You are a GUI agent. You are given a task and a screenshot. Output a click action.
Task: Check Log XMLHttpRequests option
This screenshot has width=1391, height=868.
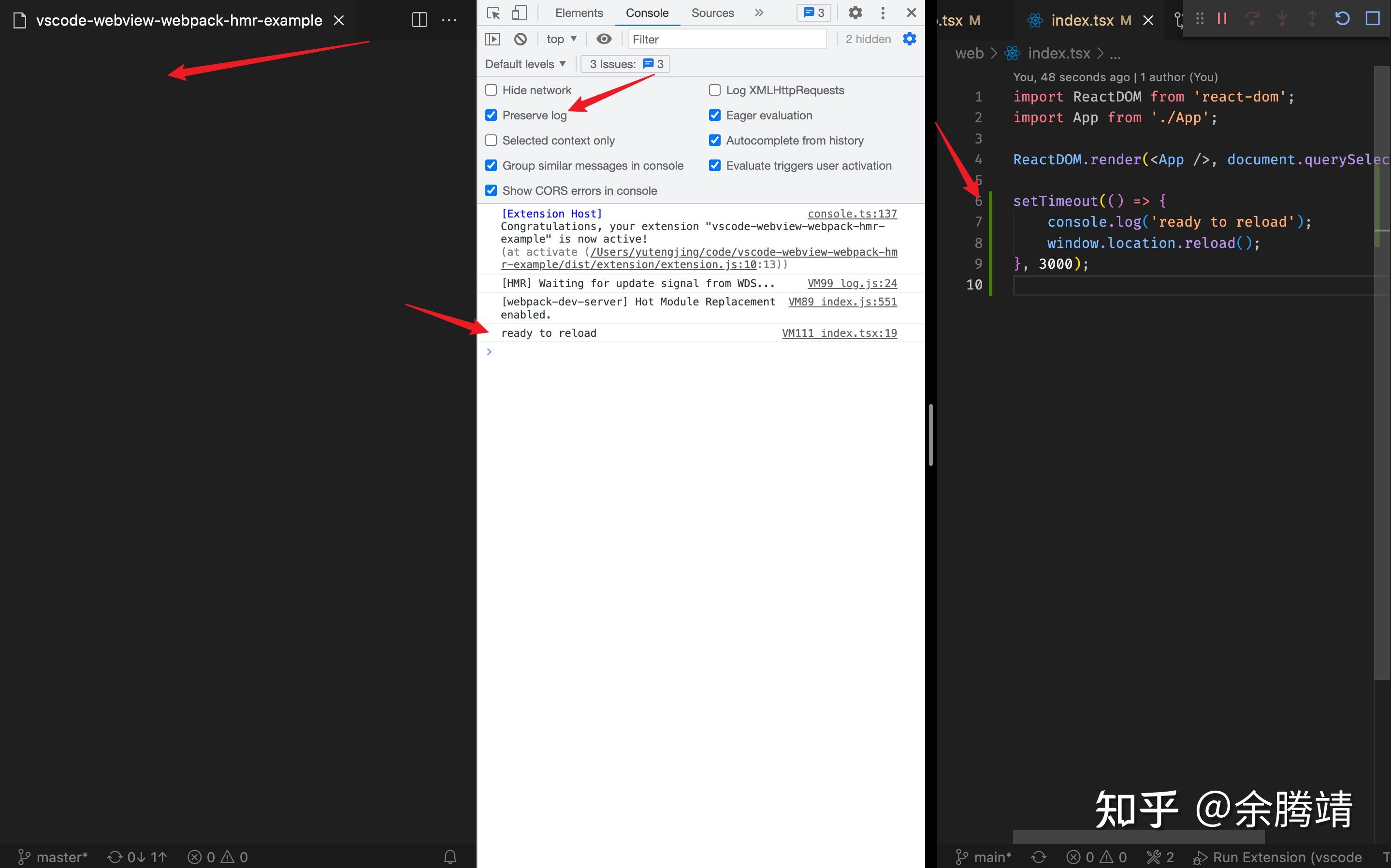pyautogui.click(x=715, y=90)
